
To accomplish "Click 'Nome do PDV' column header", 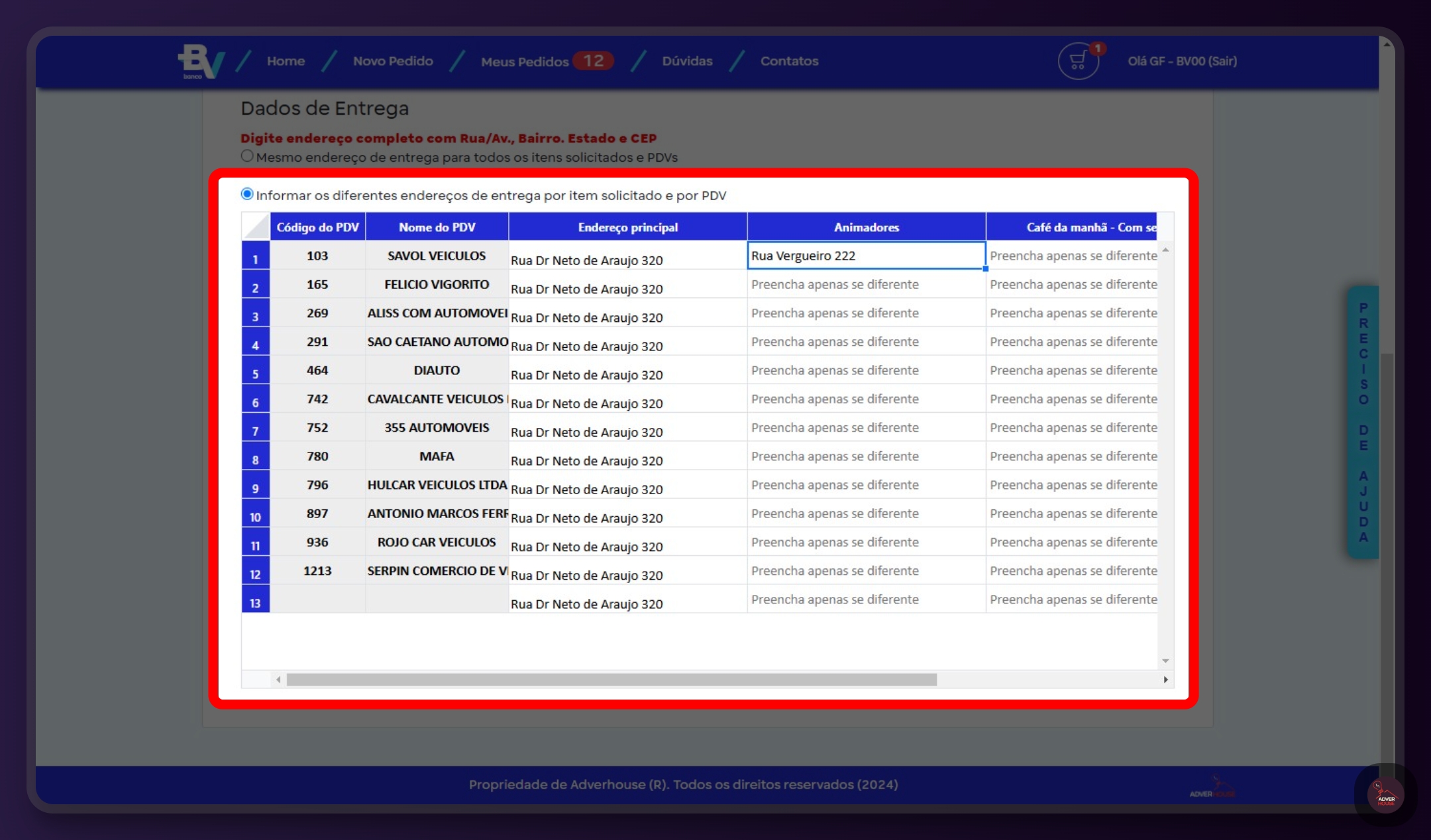I will (437, 227).
